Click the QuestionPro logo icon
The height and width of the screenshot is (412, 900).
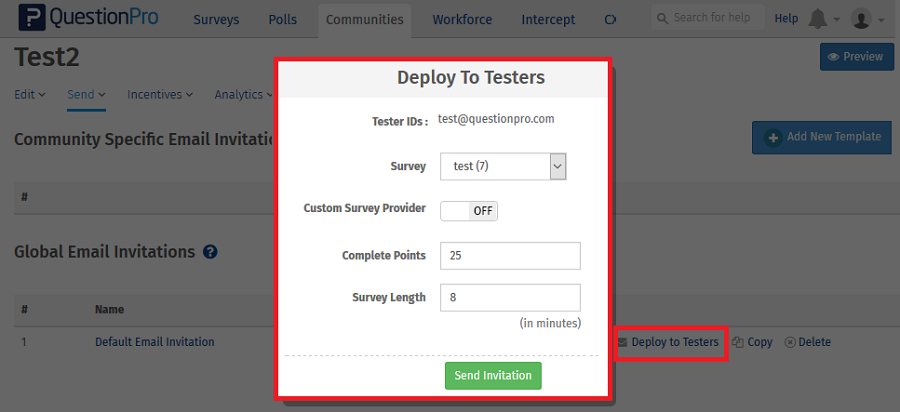pos(32,18)
